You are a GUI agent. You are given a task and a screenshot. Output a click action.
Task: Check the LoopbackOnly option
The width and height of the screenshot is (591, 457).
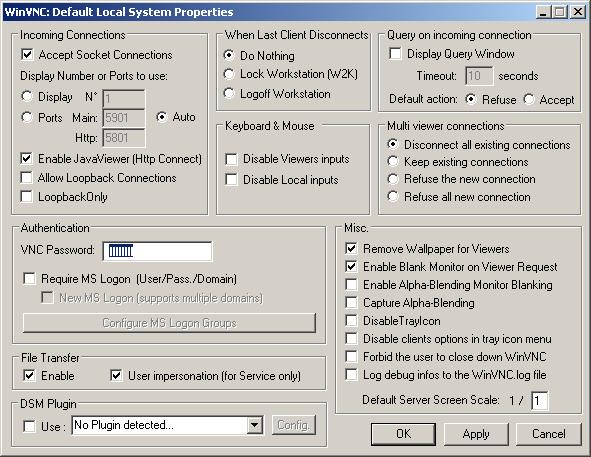[26, 197]
